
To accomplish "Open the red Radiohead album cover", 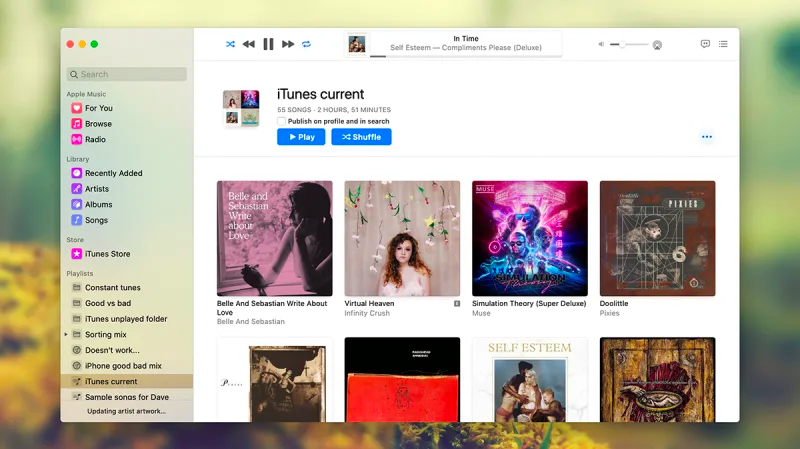I will point(402,380).
